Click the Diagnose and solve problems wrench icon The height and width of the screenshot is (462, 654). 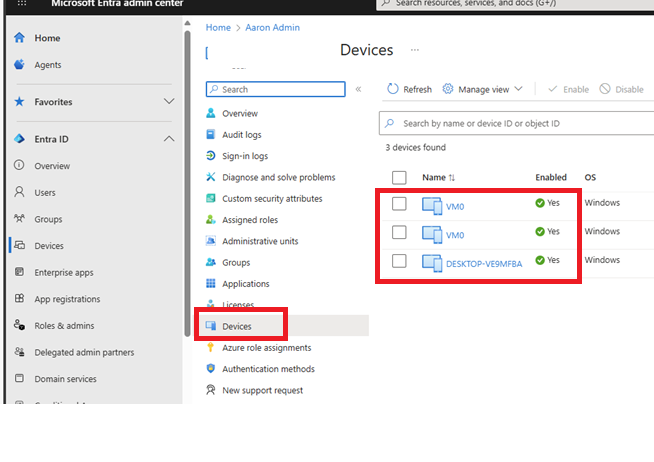(x=211, y=177)
